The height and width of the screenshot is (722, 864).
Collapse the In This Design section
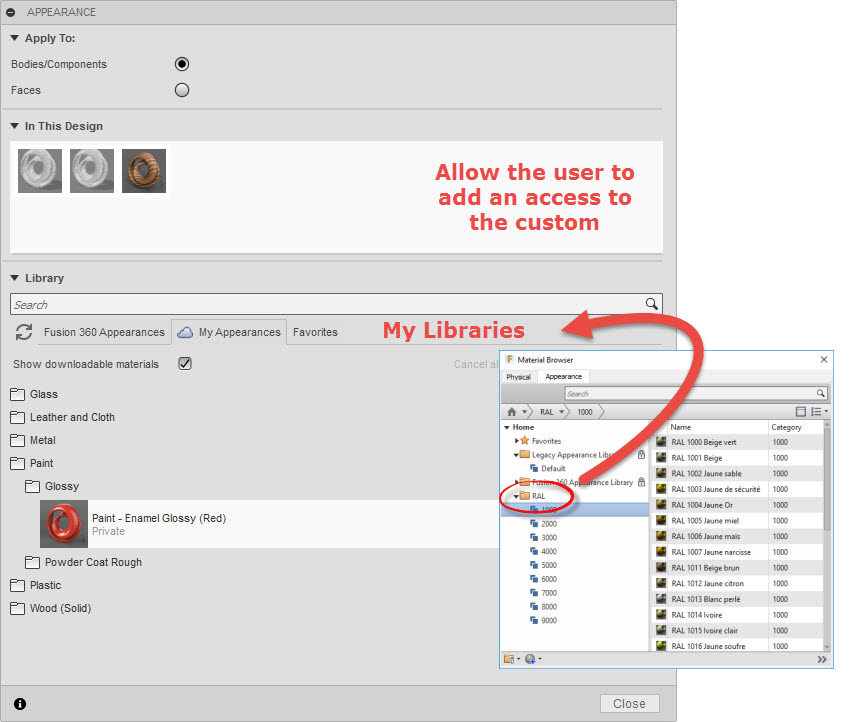click(15, 126)
